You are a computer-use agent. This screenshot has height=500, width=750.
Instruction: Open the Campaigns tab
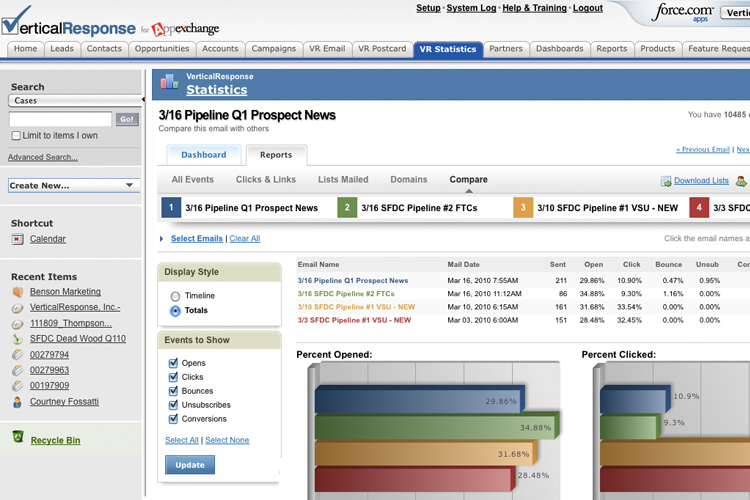point(274,49)
